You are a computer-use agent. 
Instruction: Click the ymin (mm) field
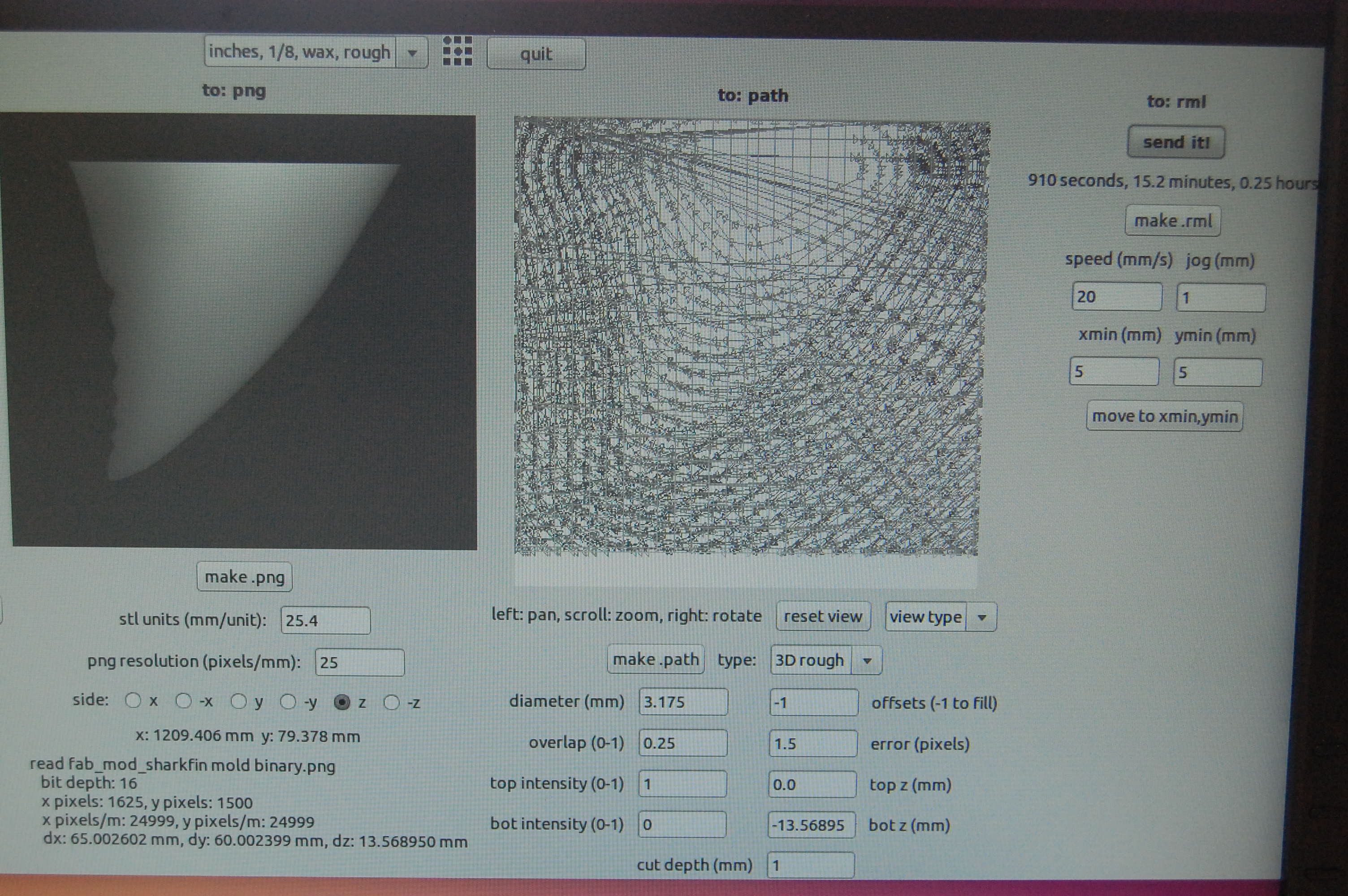point(1218,373)
